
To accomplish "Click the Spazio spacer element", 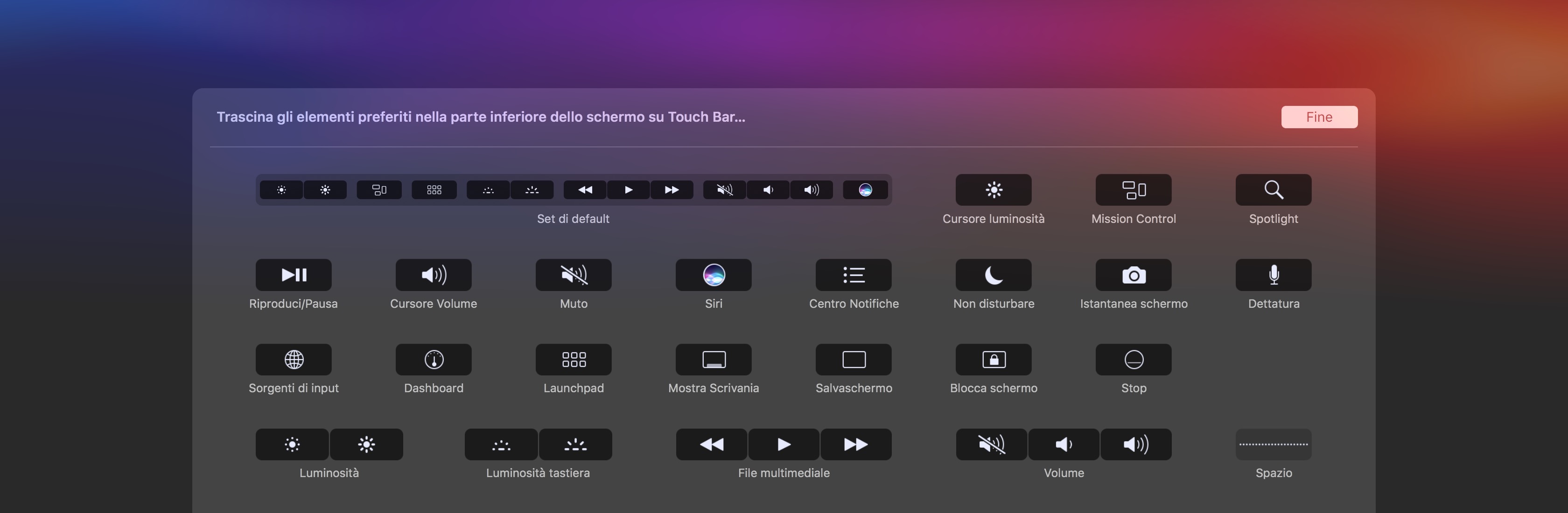I will point(1273,444).
